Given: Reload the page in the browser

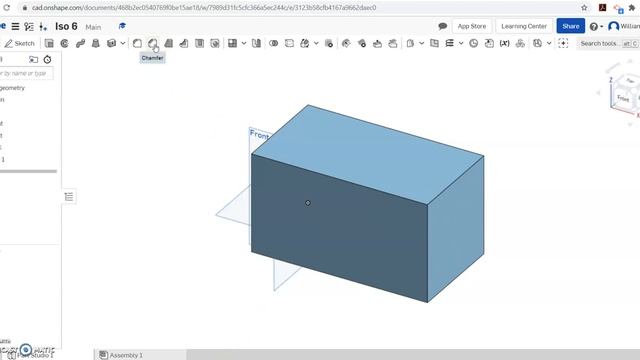Looking at the screenshot, I should point(7,8).
